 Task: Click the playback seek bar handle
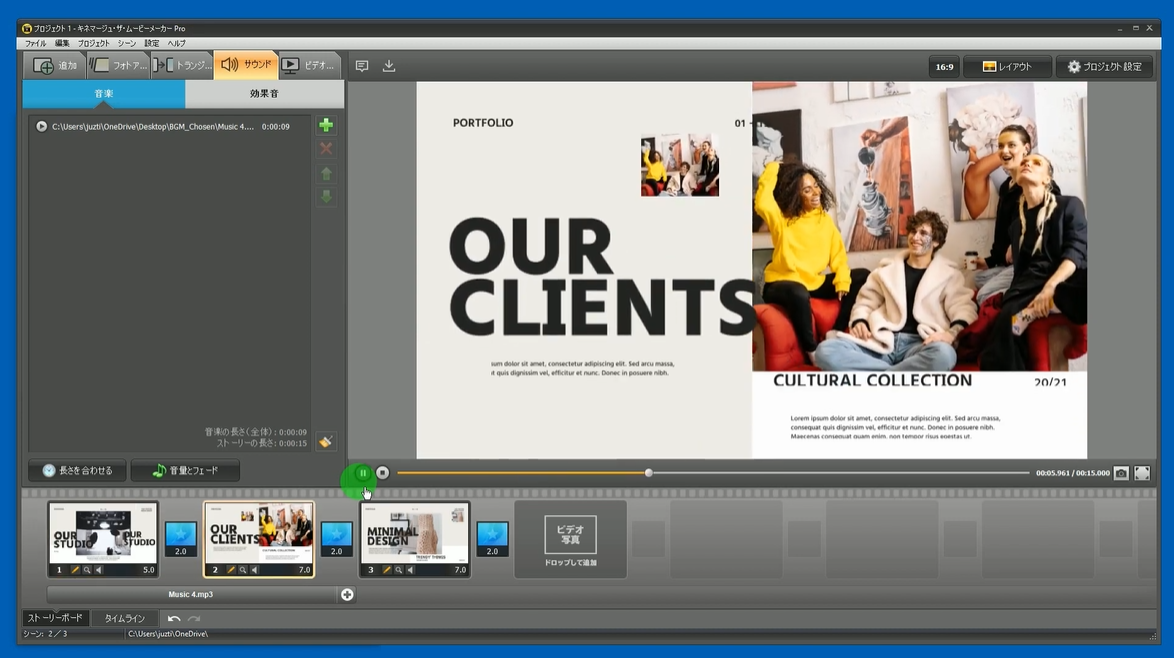point(648,473)
